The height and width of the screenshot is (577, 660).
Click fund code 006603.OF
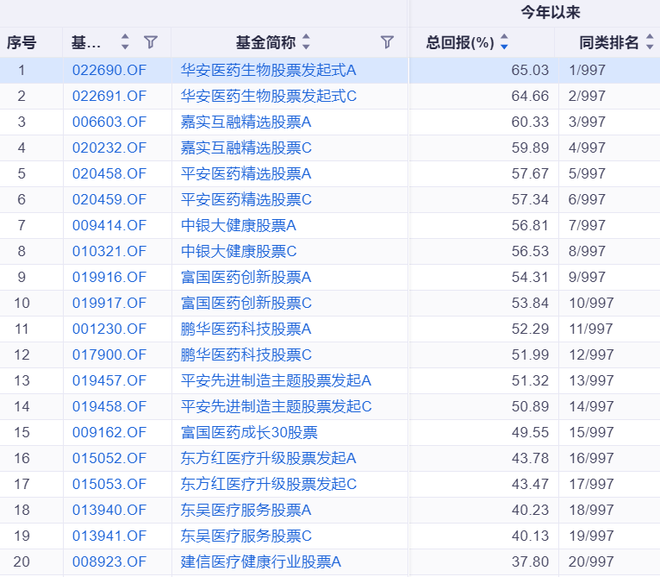[x=109, y=122]
